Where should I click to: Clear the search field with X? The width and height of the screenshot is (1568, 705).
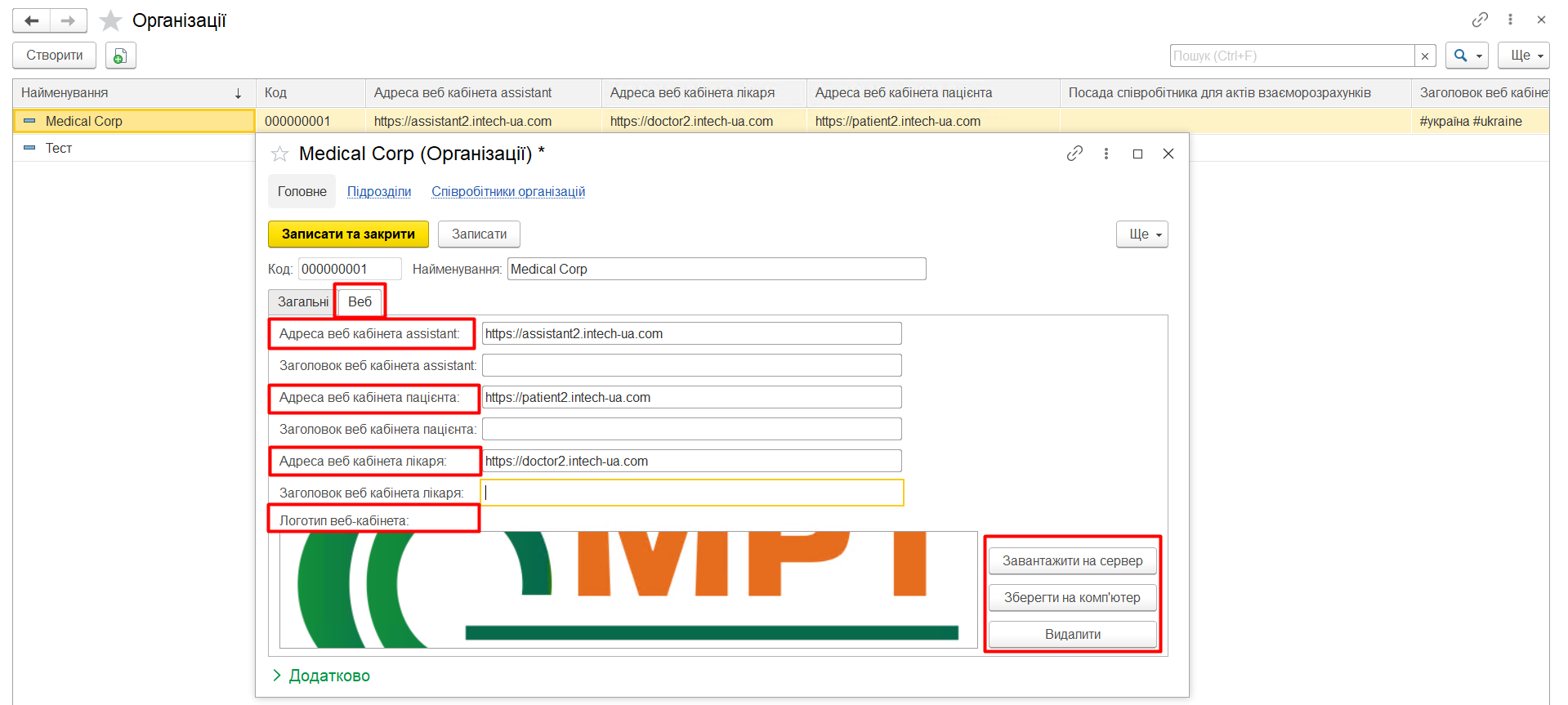(x=1425, y=56)
